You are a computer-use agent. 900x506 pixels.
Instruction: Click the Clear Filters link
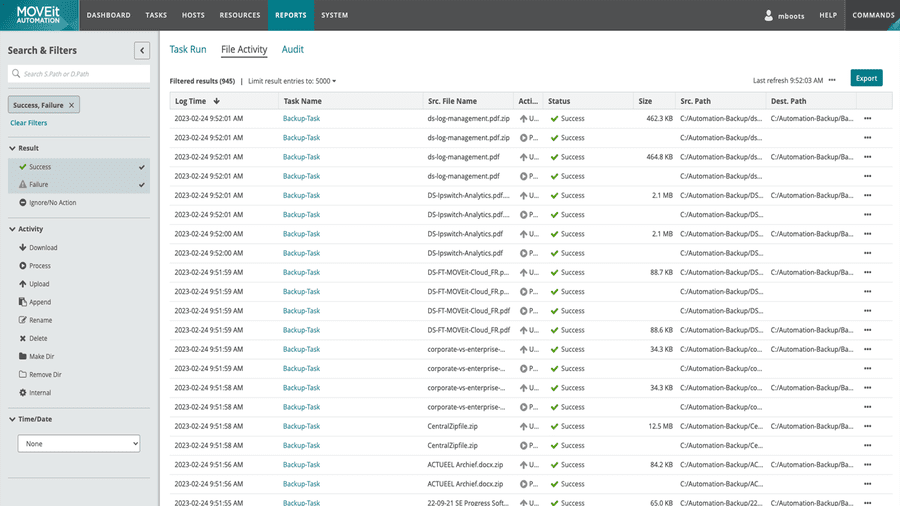click(x=28, y=123)
